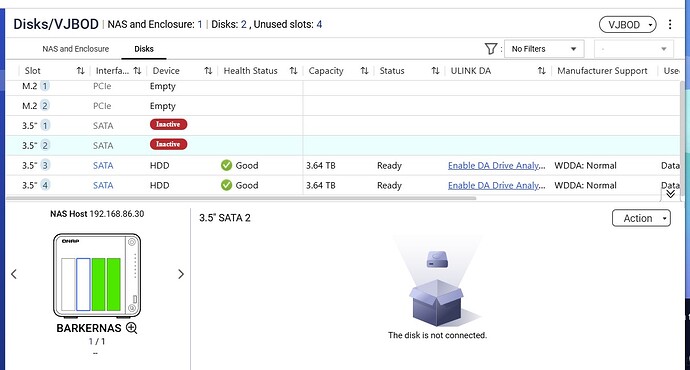Go to next enclosure with right arrow
The height and width of the screenshot is (370, 690).
(x=180, y=274)
